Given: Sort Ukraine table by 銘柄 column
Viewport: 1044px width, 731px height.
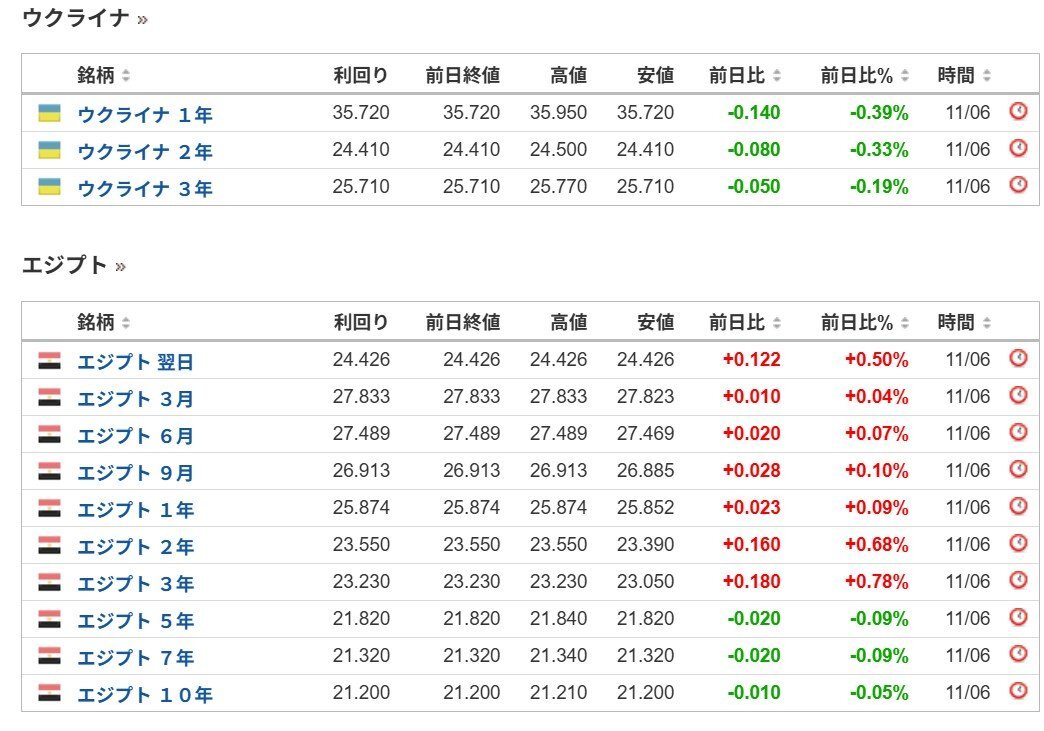Looking at the screenshot, I should tap(104, 75).
